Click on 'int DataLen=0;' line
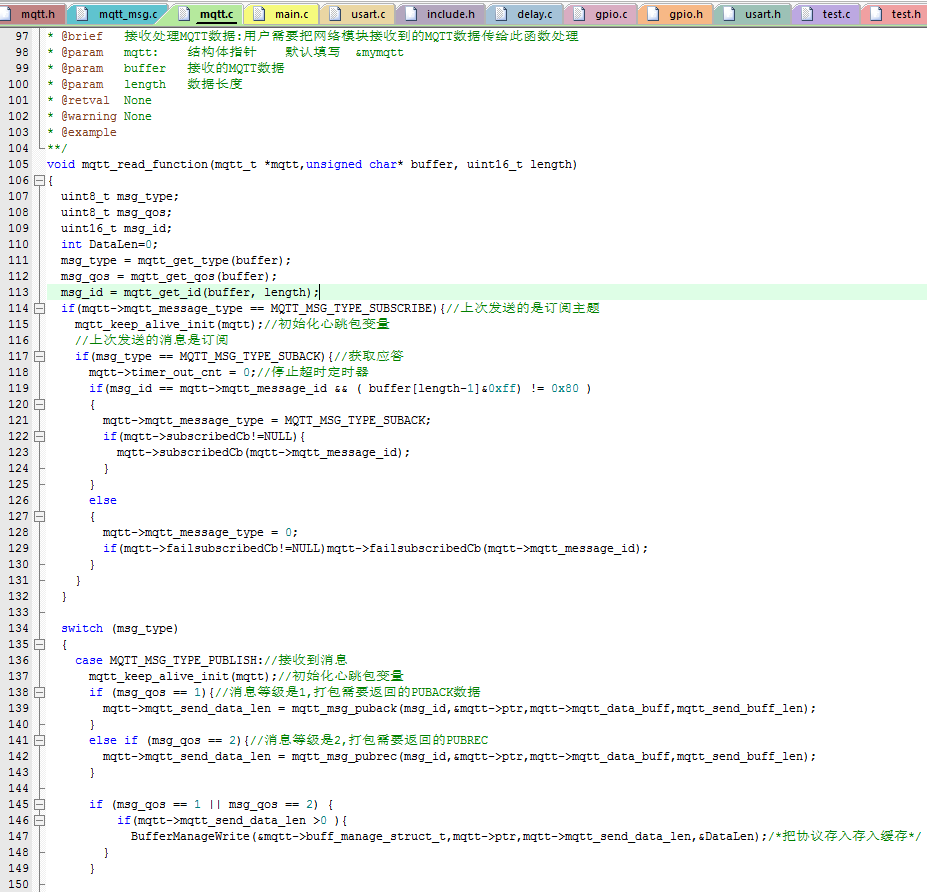 click(109, 244)
